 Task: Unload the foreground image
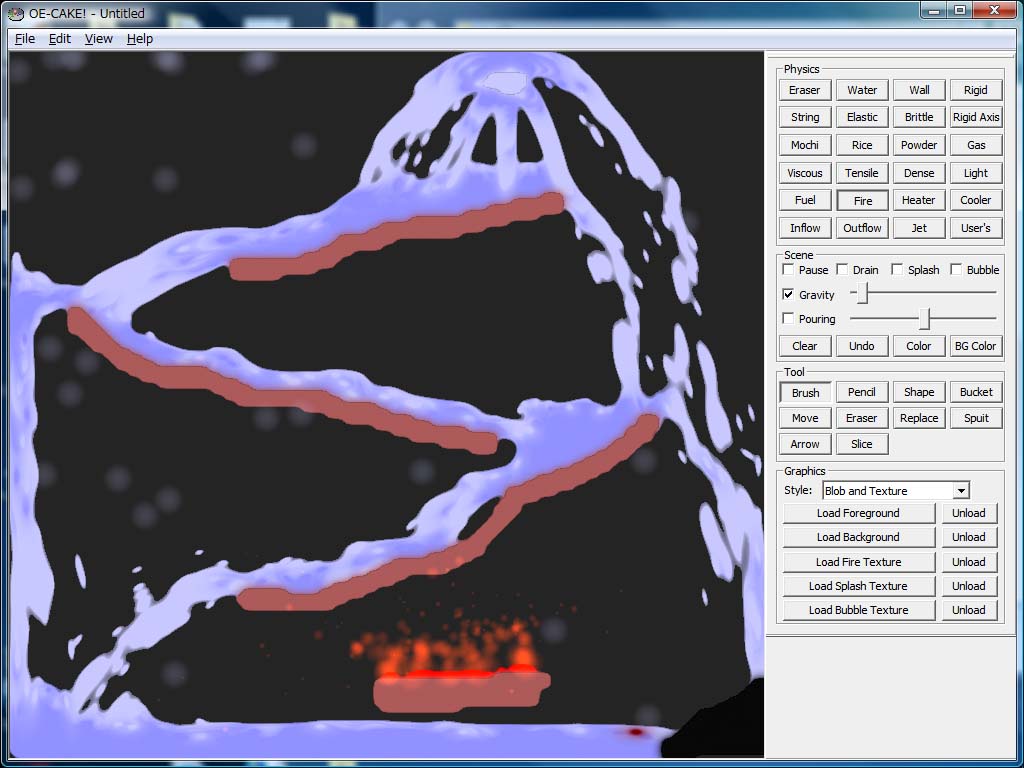968,513
